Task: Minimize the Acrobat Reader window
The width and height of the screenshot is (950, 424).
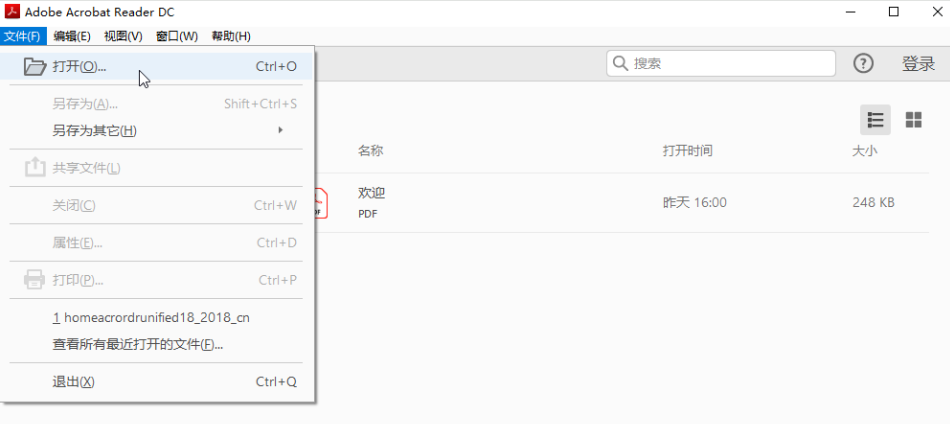Action: pos(851,12)
